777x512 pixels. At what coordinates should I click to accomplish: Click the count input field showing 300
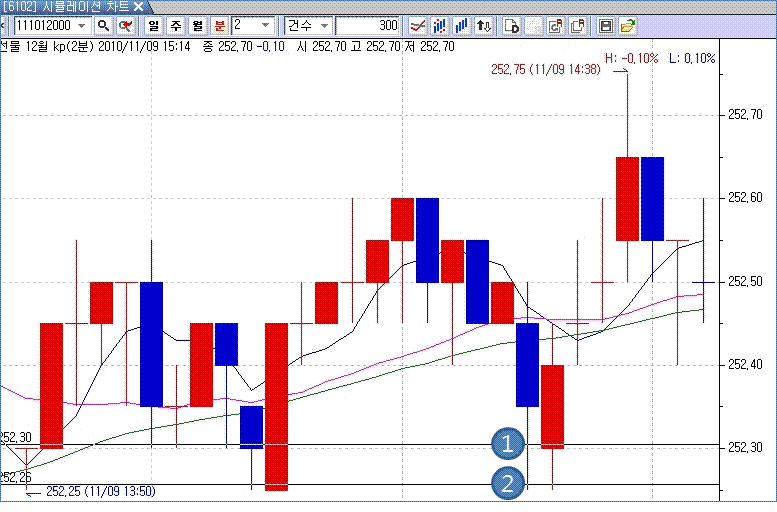tap(368, 25)
